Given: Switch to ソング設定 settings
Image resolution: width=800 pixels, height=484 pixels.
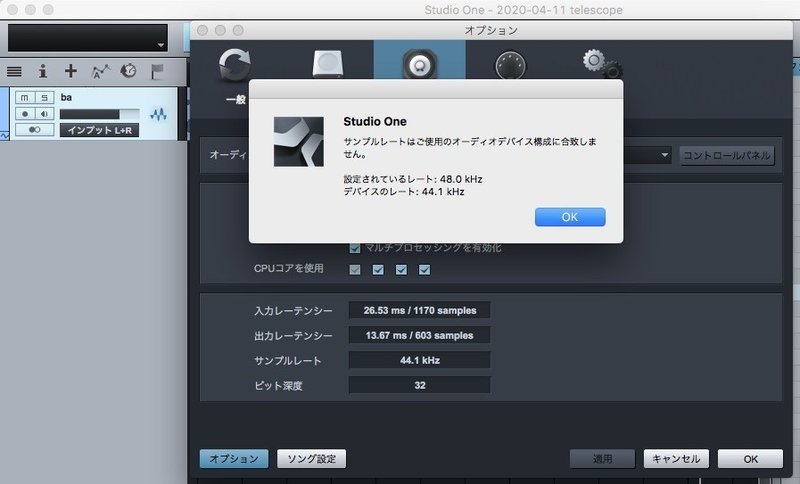Looking at the screenshot, I should [x=312, y=458].
